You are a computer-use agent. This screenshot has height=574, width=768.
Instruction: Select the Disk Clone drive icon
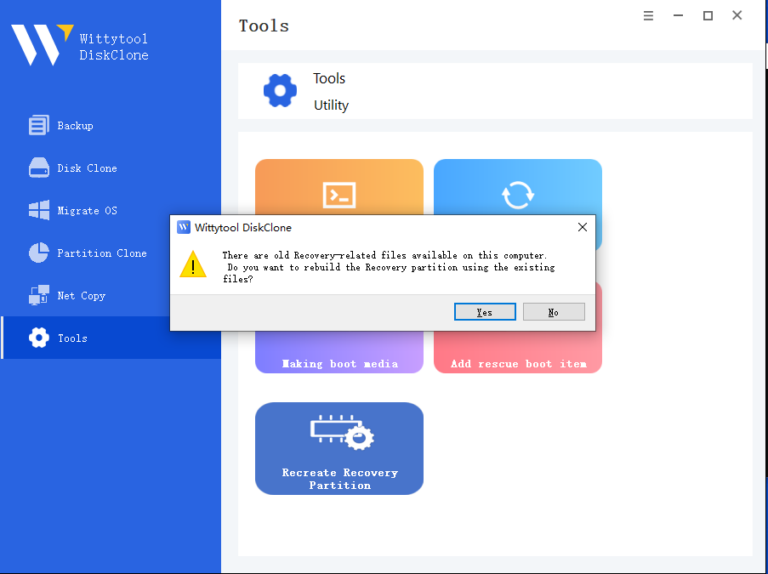point(39,168)
